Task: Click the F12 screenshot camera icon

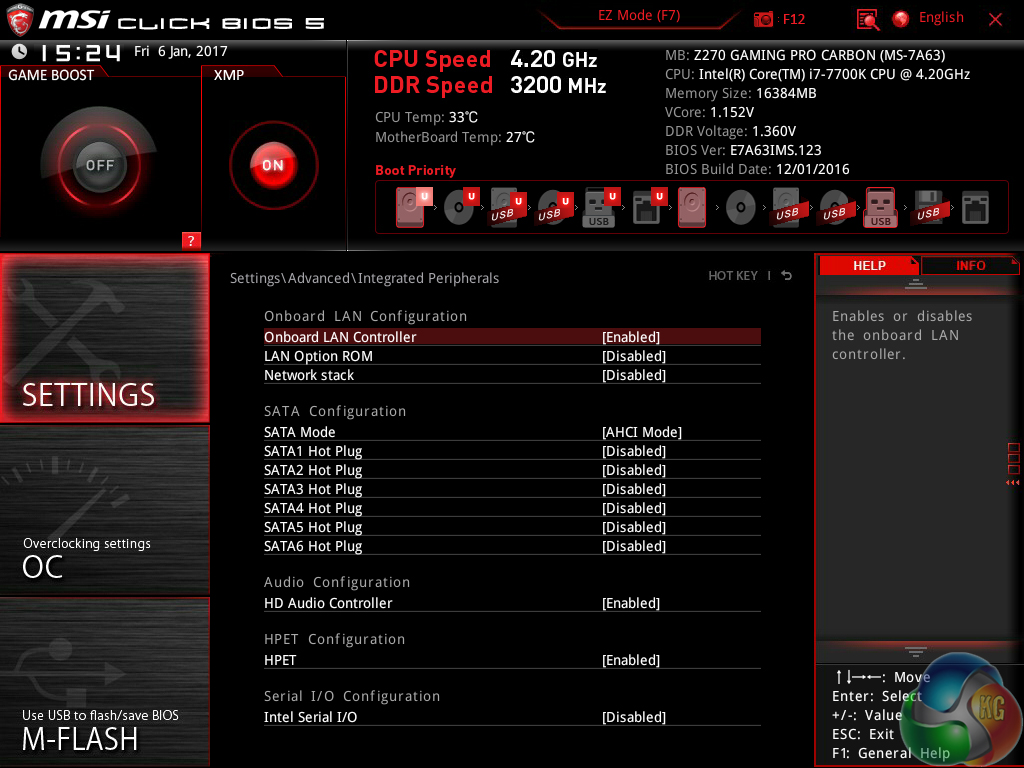Action: click(764, 19)
